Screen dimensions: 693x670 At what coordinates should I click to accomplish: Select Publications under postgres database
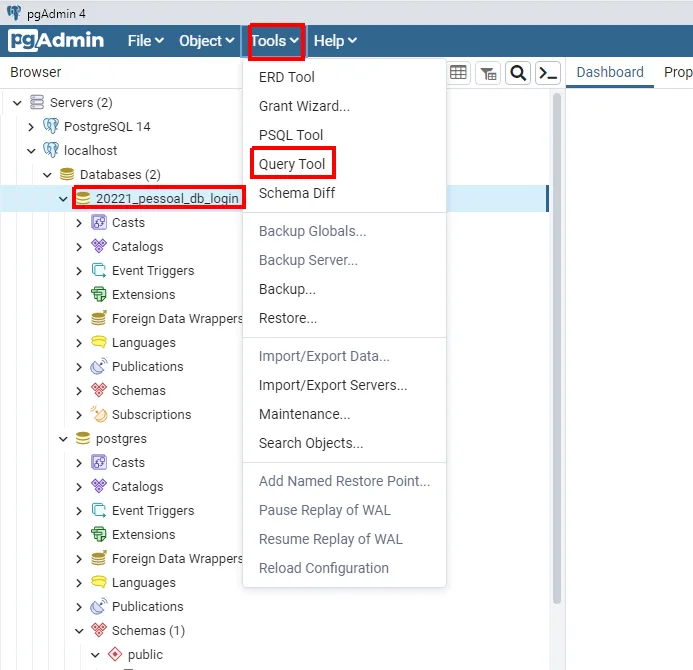[x=148, y=606]
